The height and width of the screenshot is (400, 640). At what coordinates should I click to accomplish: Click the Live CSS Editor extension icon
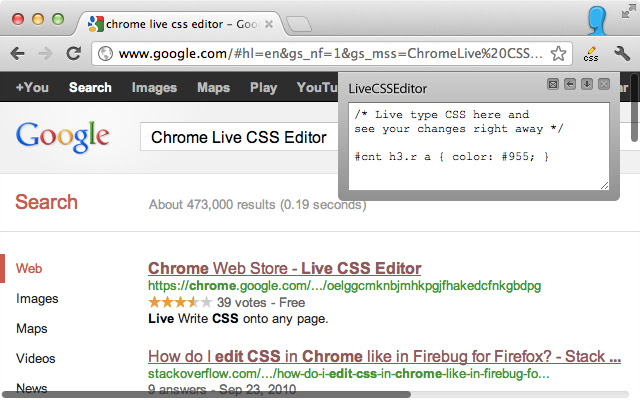coord(591,53)
